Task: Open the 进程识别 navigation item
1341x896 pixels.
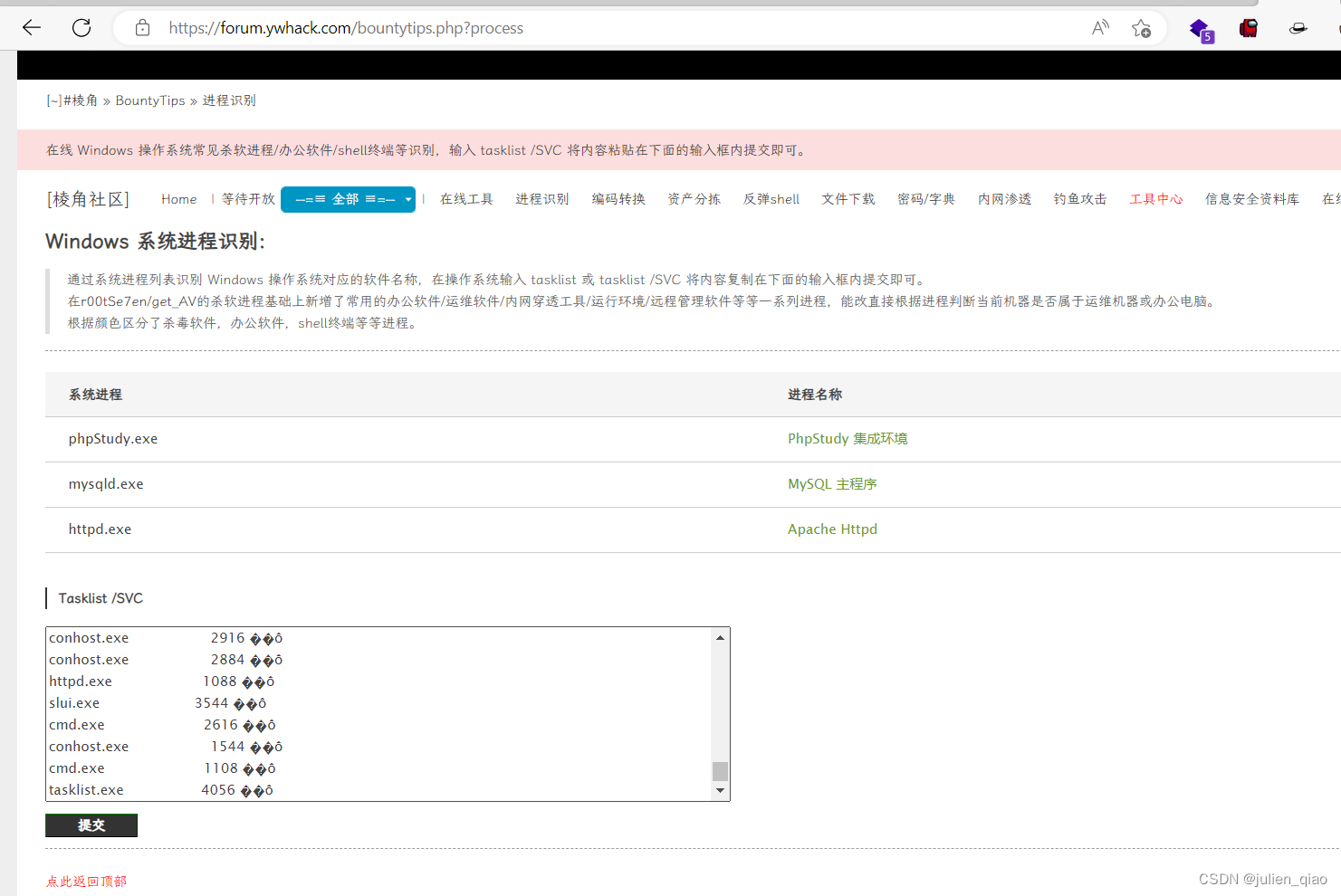Action: tap(542, 199)
